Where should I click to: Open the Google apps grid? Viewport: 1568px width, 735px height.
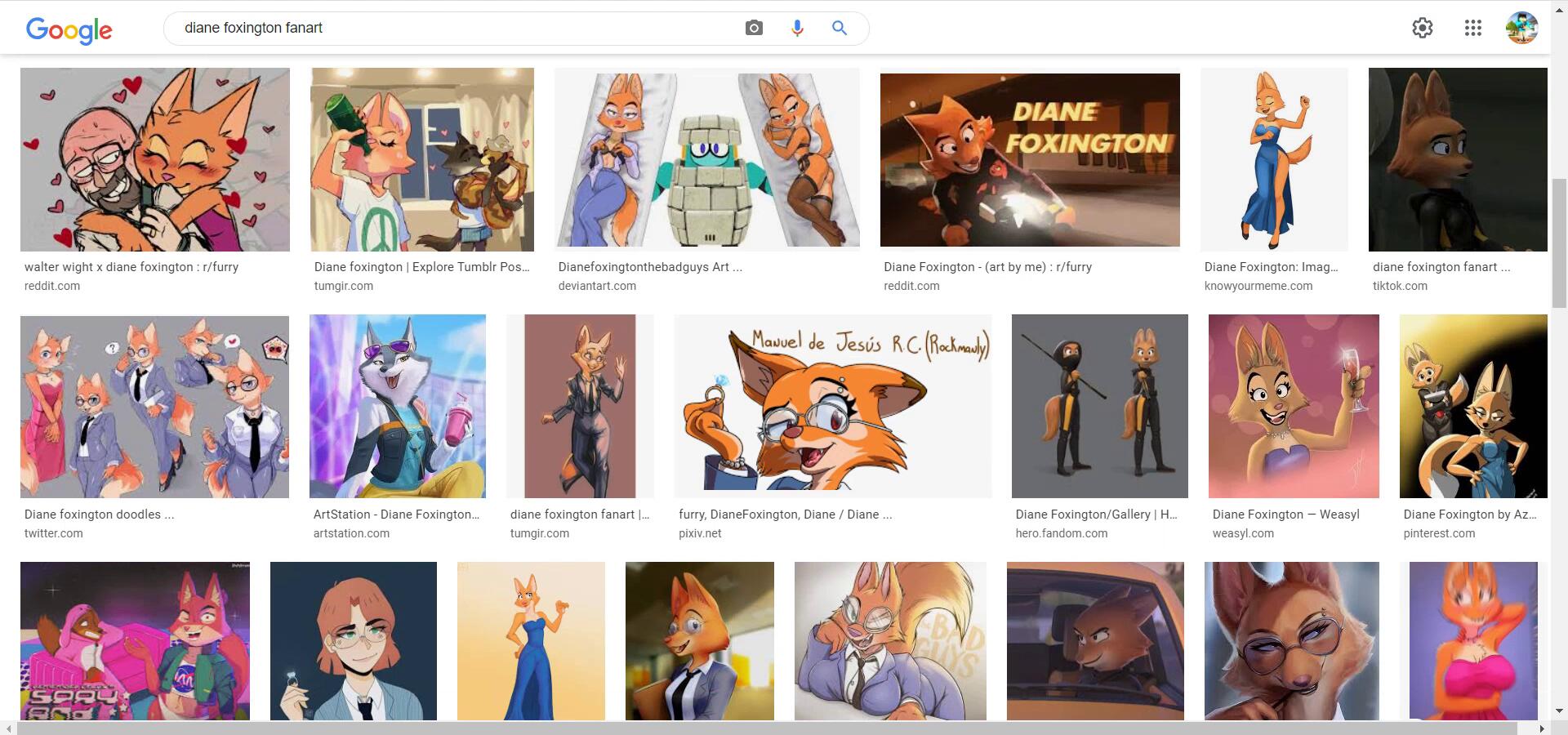[1472, 28]
